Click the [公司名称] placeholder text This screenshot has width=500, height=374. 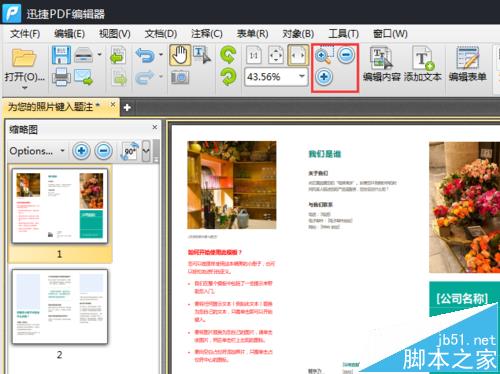pyautogui.click(x=462, y=298)
